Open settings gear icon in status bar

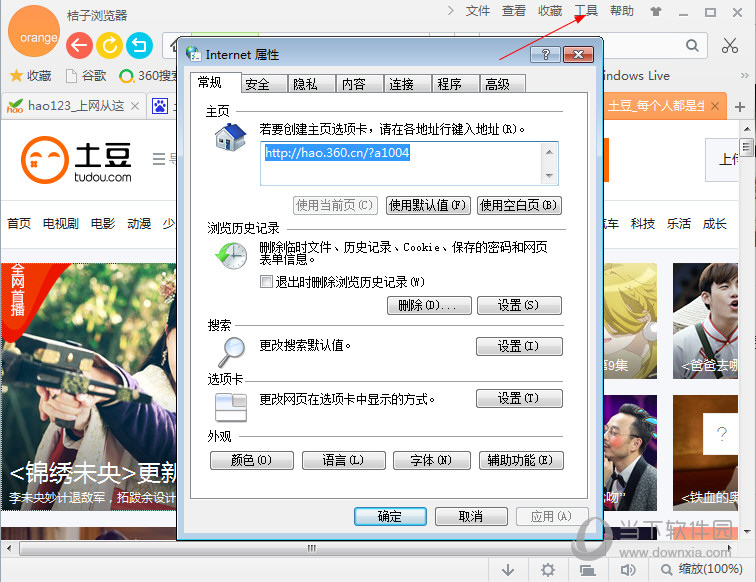[548, 570]
